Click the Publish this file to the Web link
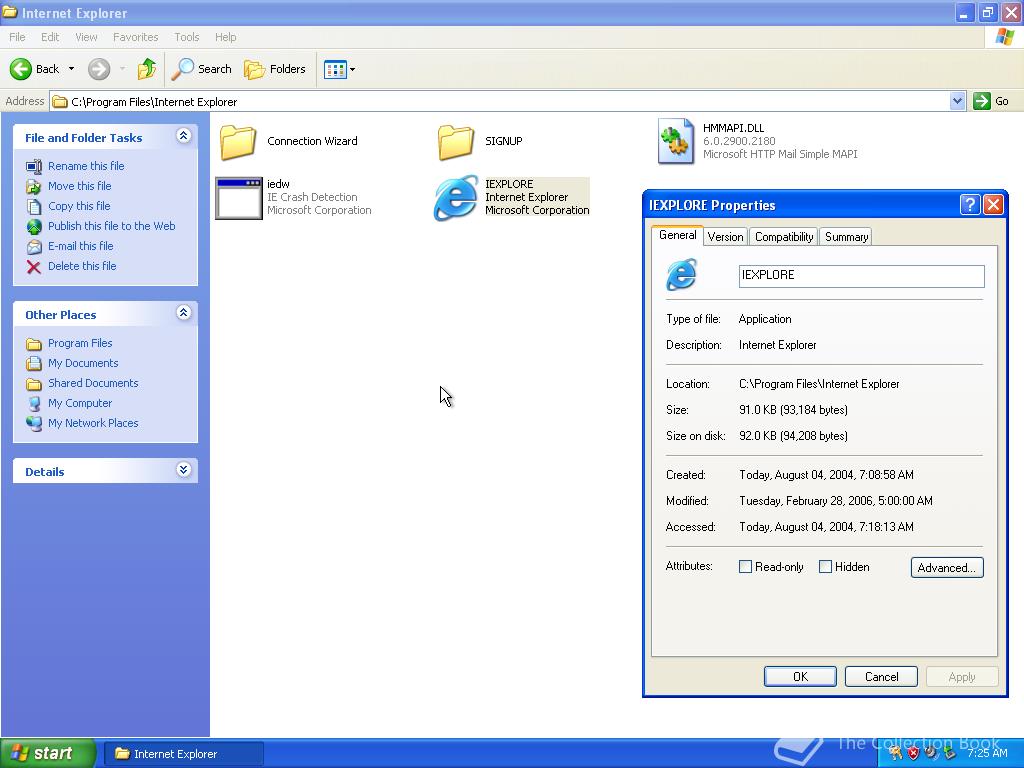 click(x=112, y=227)
